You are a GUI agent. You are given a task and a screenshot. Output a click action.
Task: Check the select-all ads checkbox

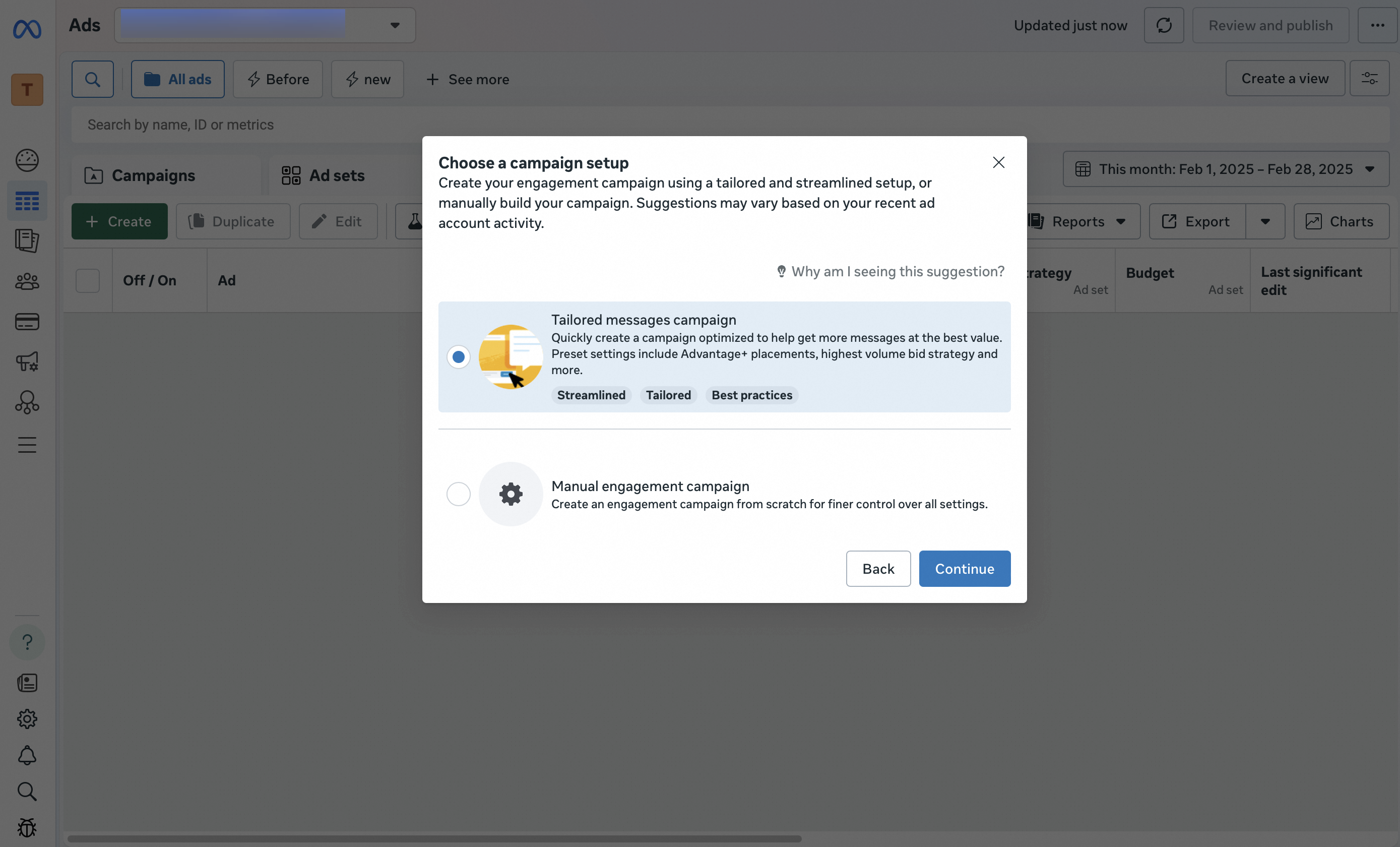pyautogui.click(x=88, y=281)
